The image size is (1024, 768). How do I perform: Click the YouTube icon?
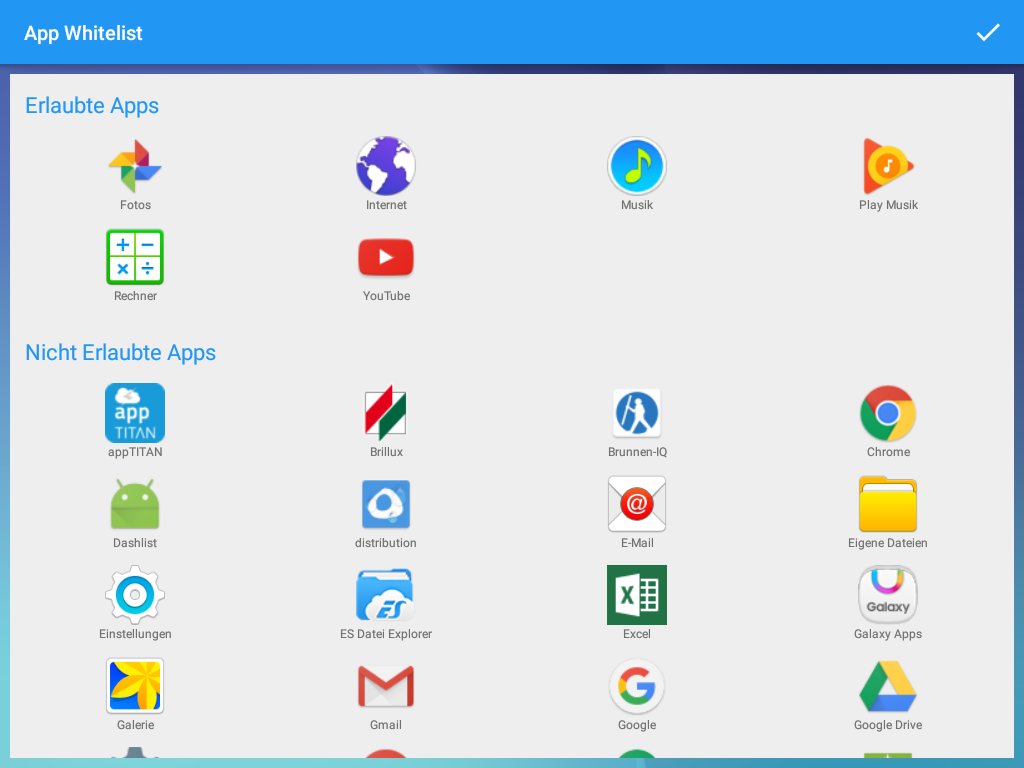[386, 257]
